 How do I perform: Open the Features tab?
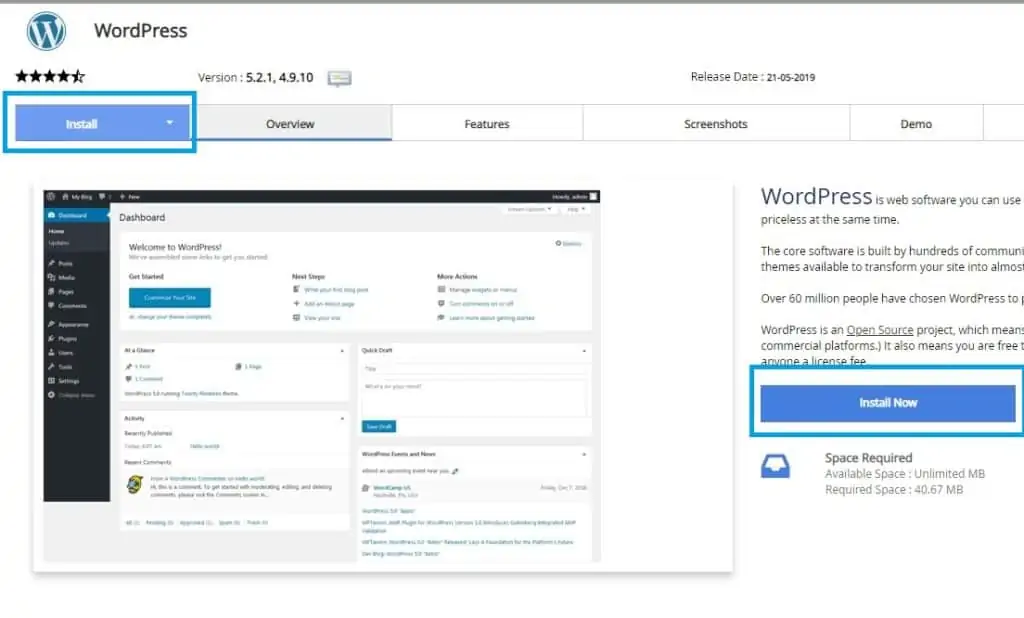point(487,123)
